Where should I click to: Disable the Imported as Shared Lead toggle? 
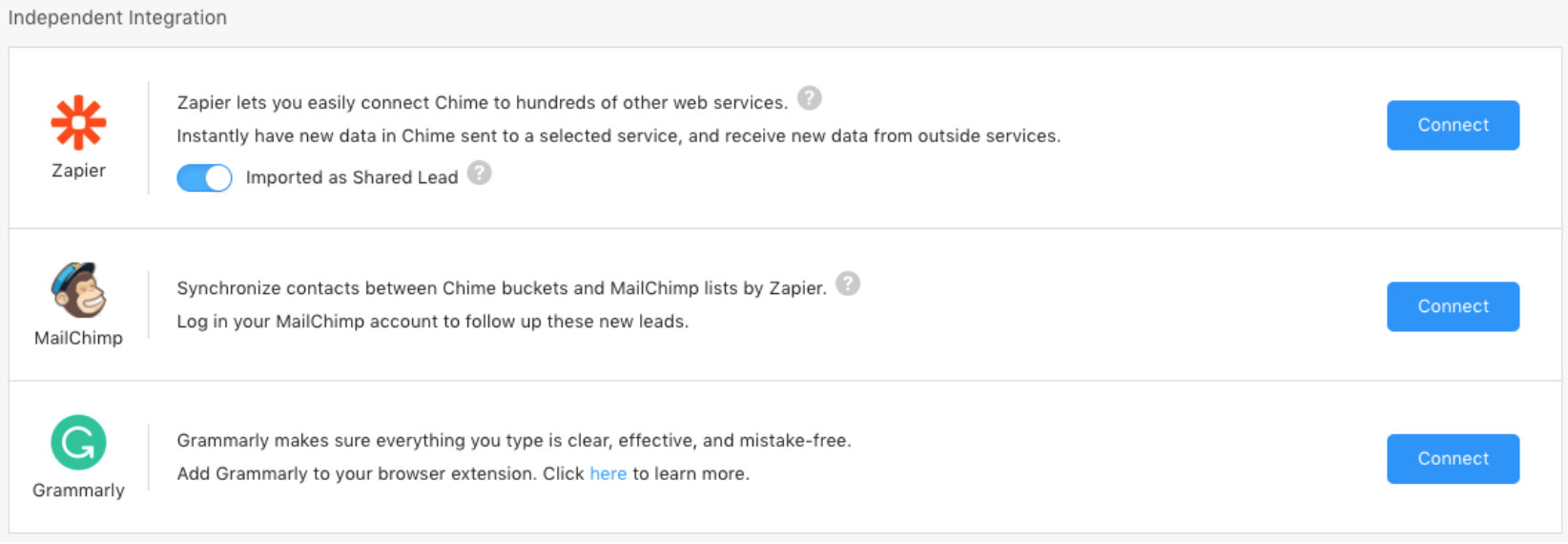[204, 178]
